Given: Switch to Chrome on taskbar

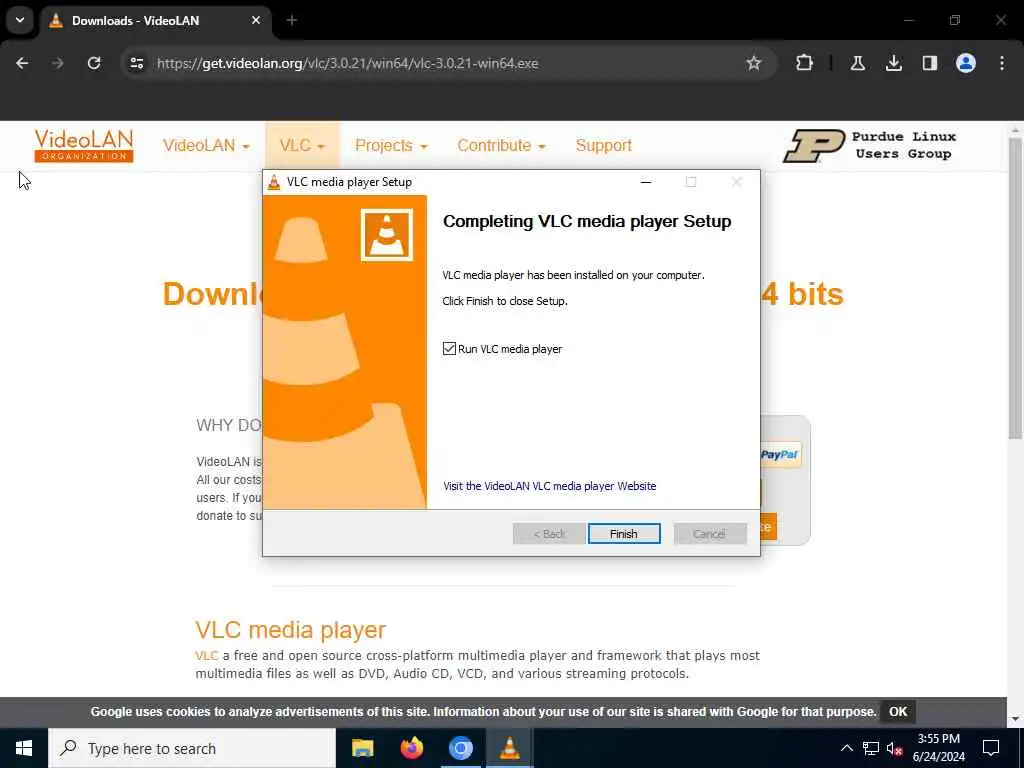Looking at the screenshot, I should coord(460,748).
